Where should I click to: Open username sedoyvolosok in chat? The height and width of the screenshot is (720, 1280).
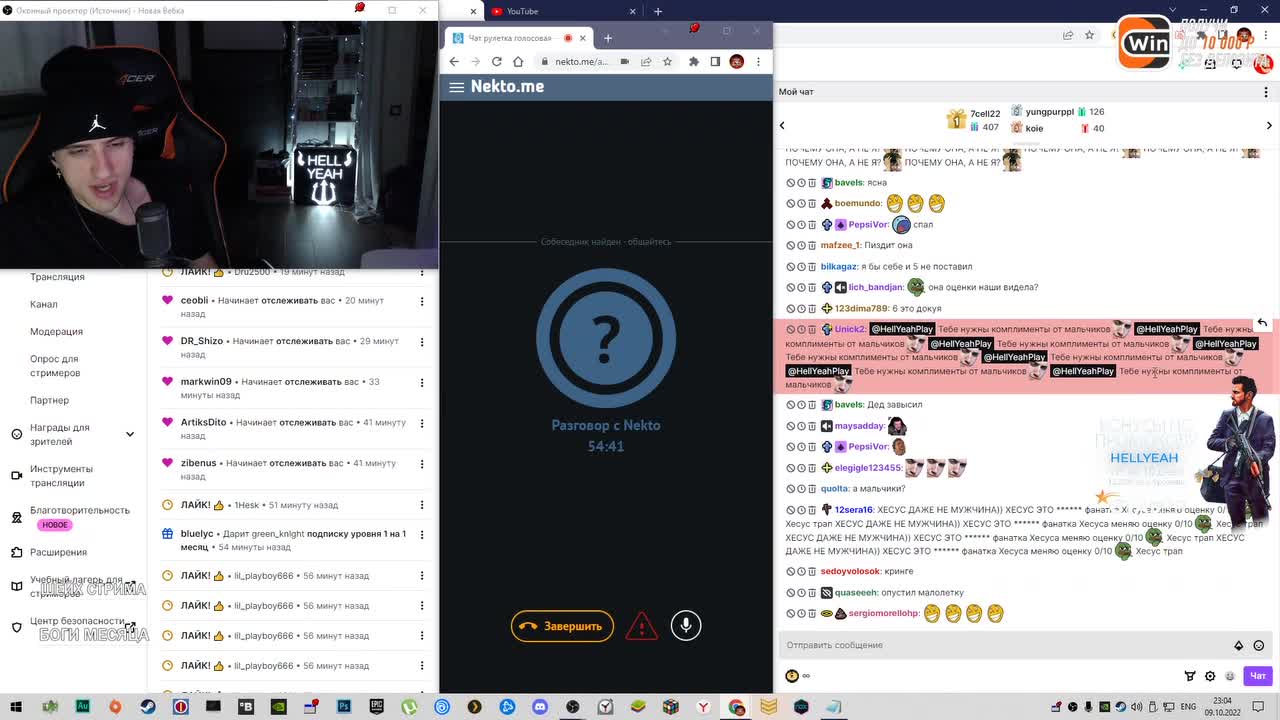pyautogui.click(x=850, y=571)
